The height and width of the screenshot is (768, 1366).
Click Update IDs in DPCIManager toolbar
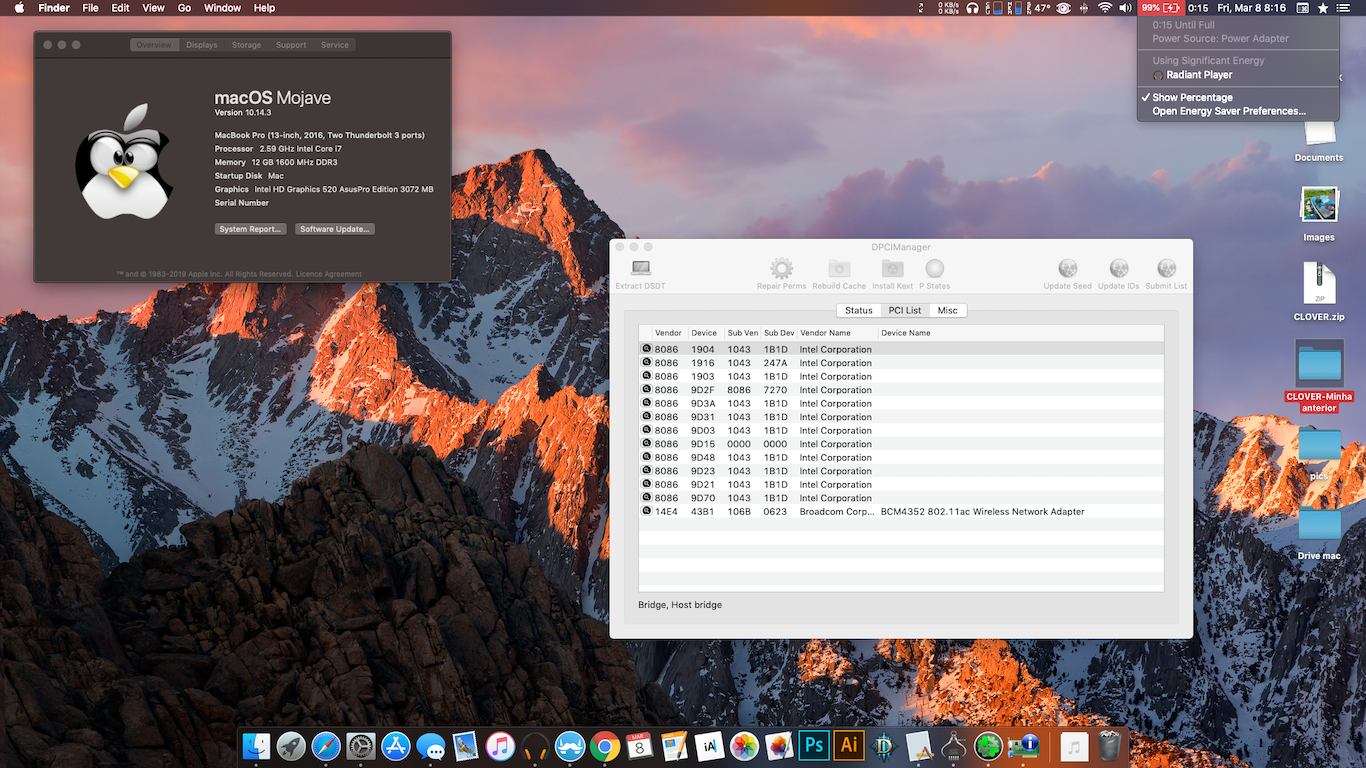pyautogui.click(x=1119, y=274)
